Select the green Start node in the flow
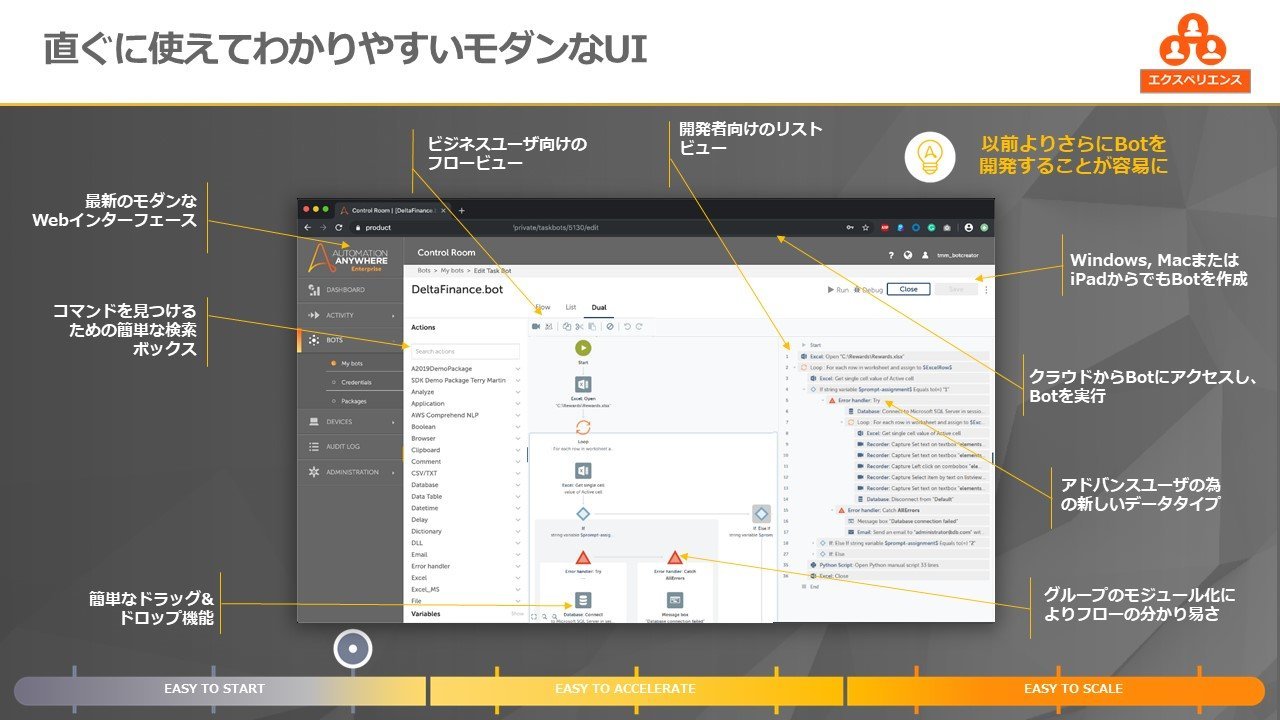 pyautogui.click(x=583, y=347)
